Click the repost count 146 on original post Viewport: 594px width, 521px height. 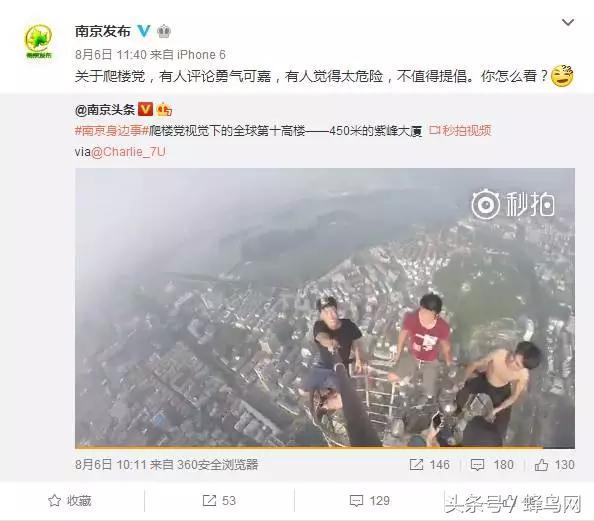pyautogui.click(x=430, y=465)
